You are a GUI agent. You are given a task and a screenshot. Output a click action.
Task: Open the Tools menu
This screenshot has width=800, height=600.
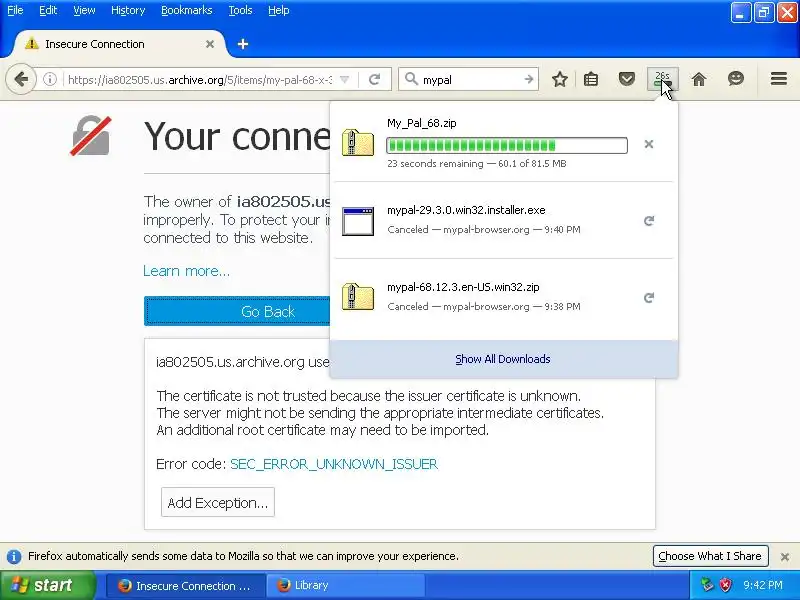[x=240, y=10]
